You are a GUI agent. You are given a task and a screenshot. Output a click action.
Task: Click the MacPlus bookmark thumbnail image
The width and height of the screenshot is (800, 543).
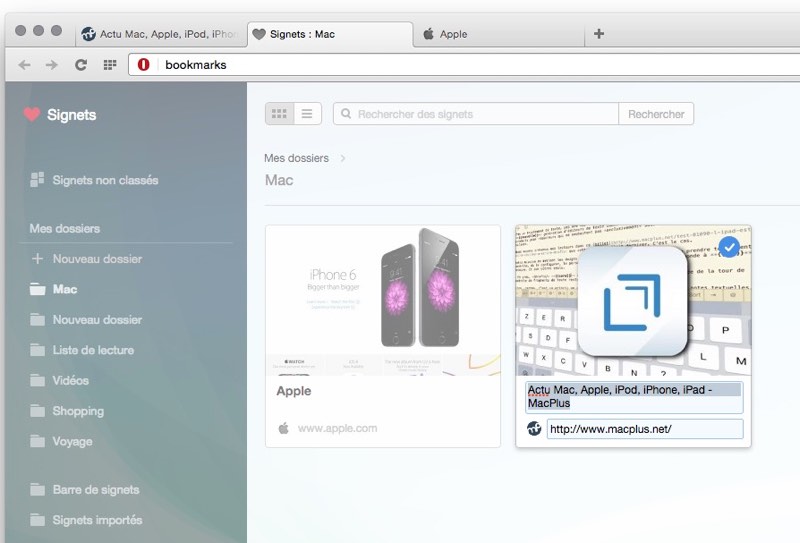(x=633, y=301)
